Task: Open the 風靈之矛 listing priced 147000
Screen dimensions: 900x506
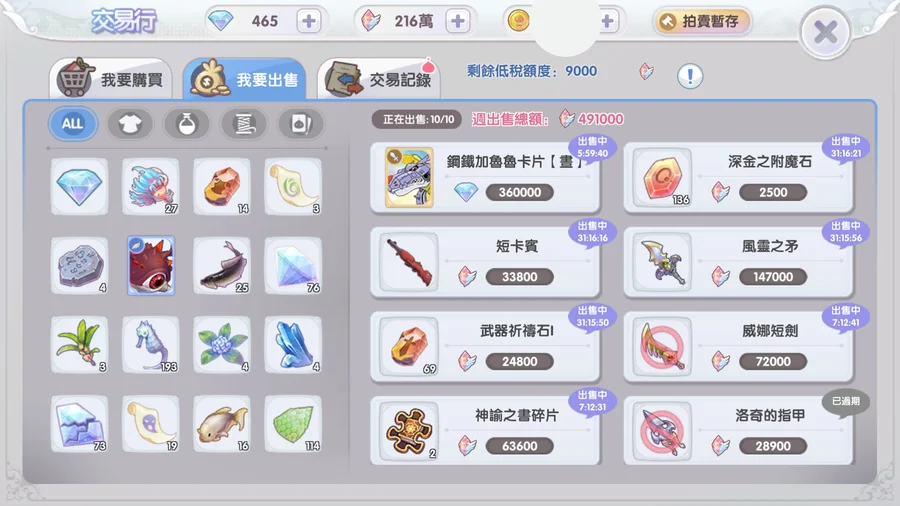Action: click(x=738, y=262)
